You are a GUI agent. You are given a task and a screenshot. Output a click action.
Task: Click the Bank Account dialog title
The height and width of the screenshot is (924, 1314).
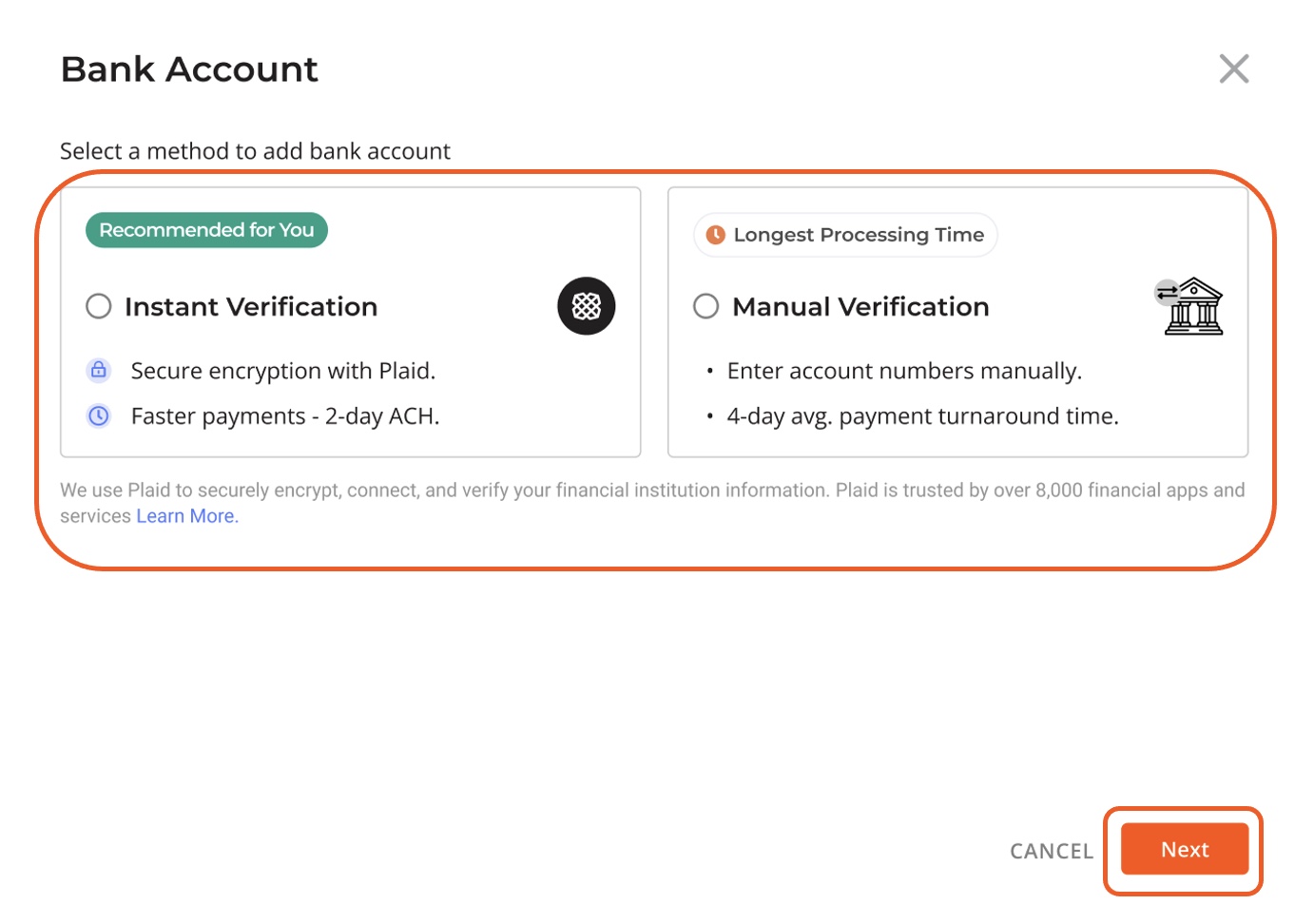pos(189,69)
